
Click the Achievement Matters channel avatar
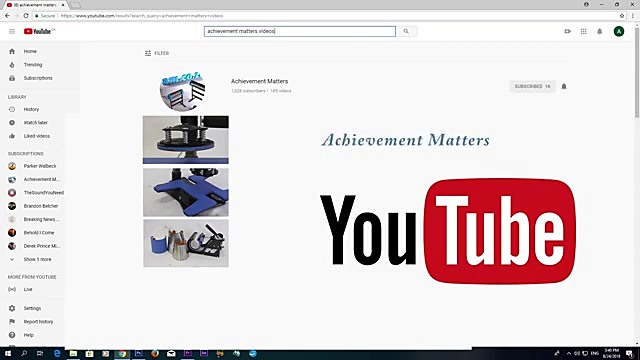click(182, 91)
